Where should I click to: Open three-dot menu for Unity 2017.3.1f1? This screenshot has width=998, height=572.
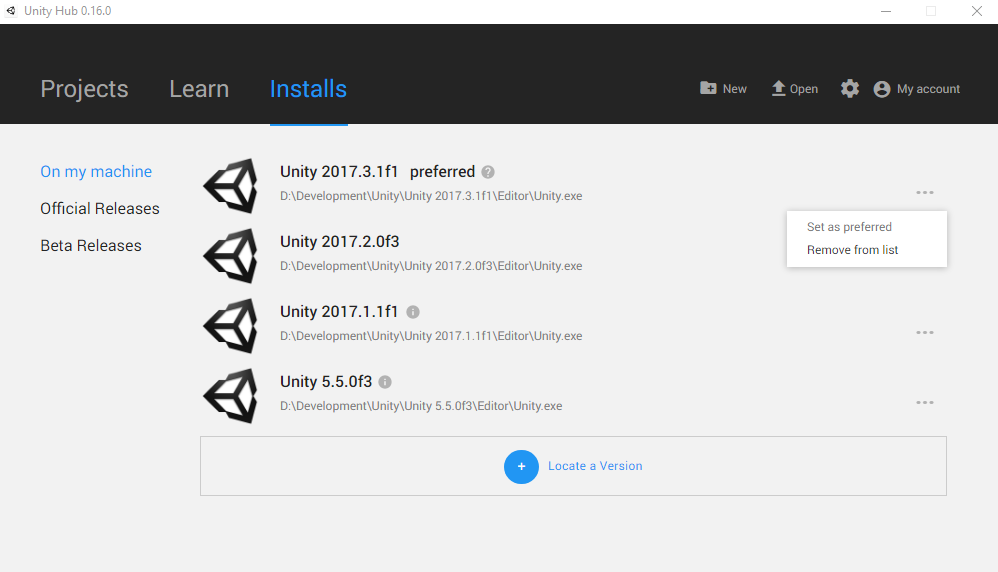tap(925, 192)
